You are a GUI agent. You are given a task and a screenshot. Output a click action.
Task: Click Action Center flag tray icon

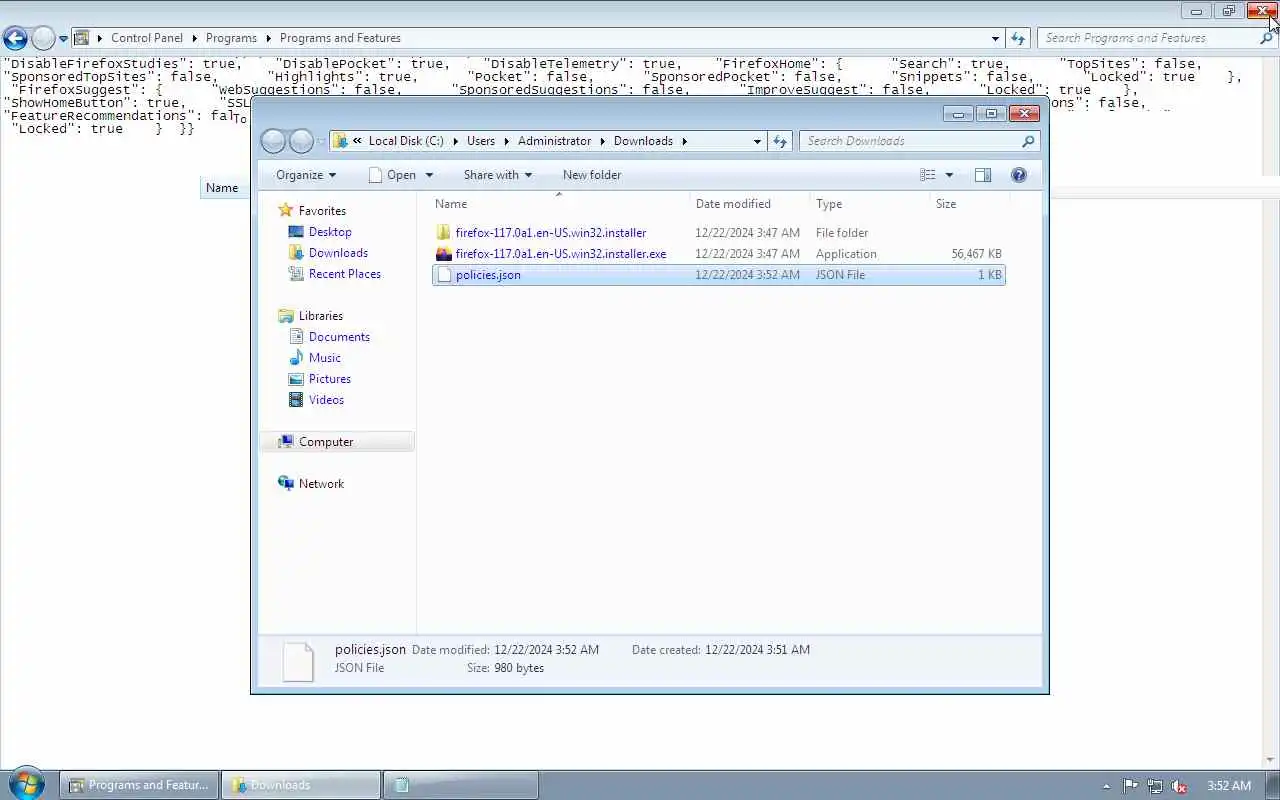pos(1131,786)
